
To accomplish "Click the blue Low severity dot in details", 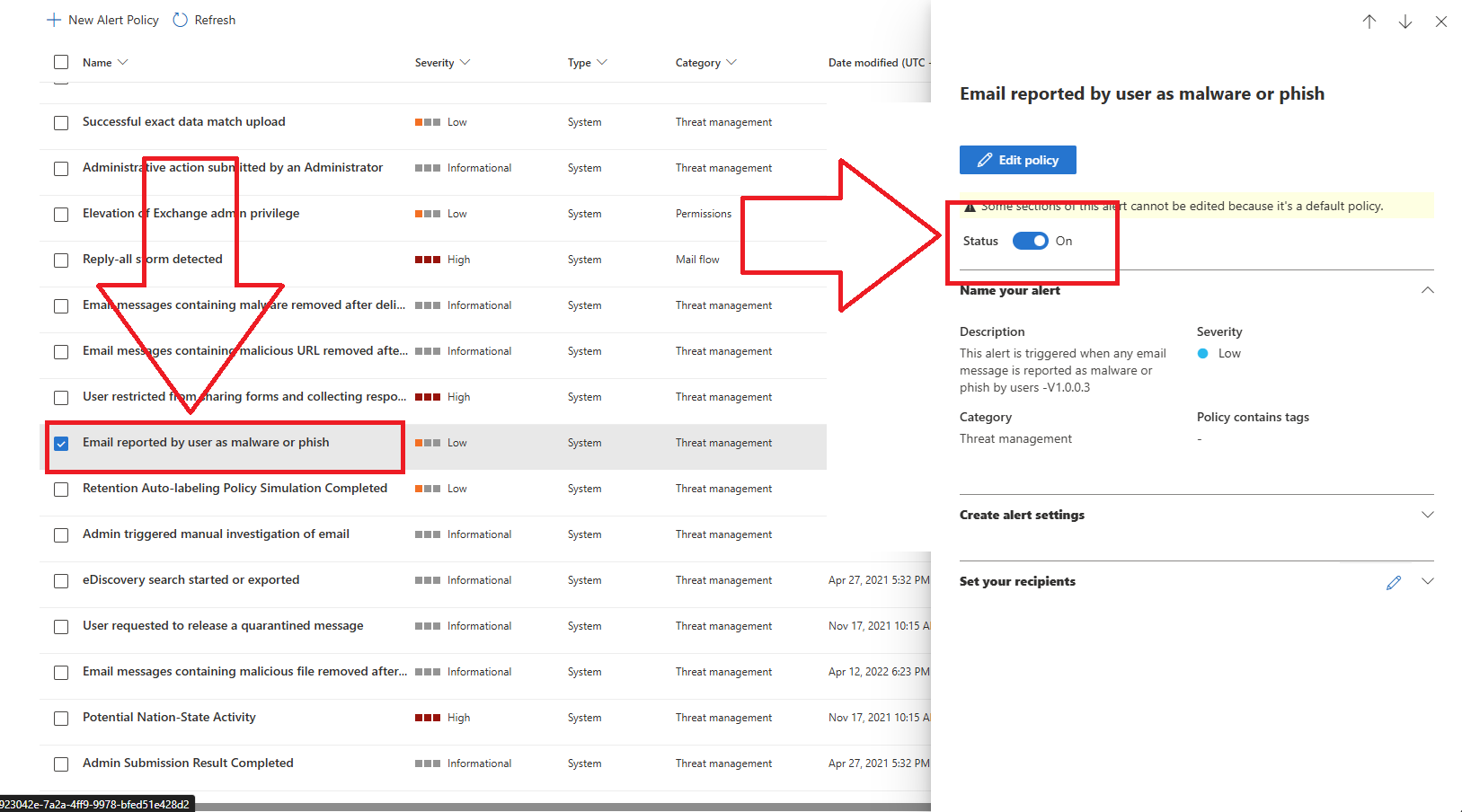I will point(1203,354).
